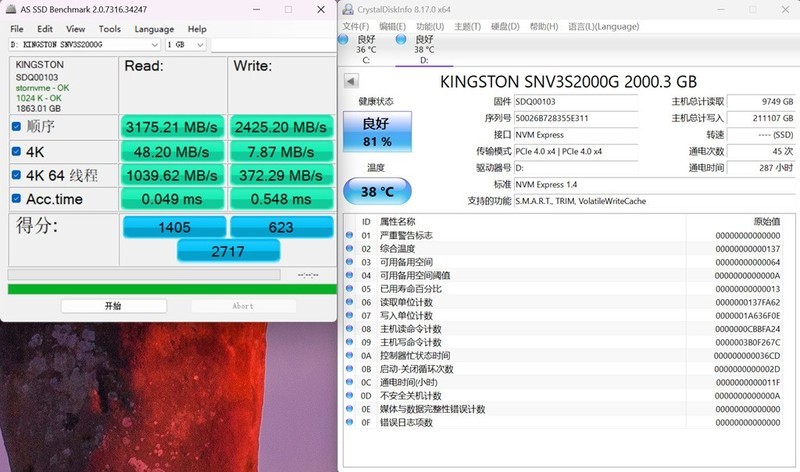Open the Tools menu in AS SSD Benchmark
The image size is (800, 472).
[110, 29]
